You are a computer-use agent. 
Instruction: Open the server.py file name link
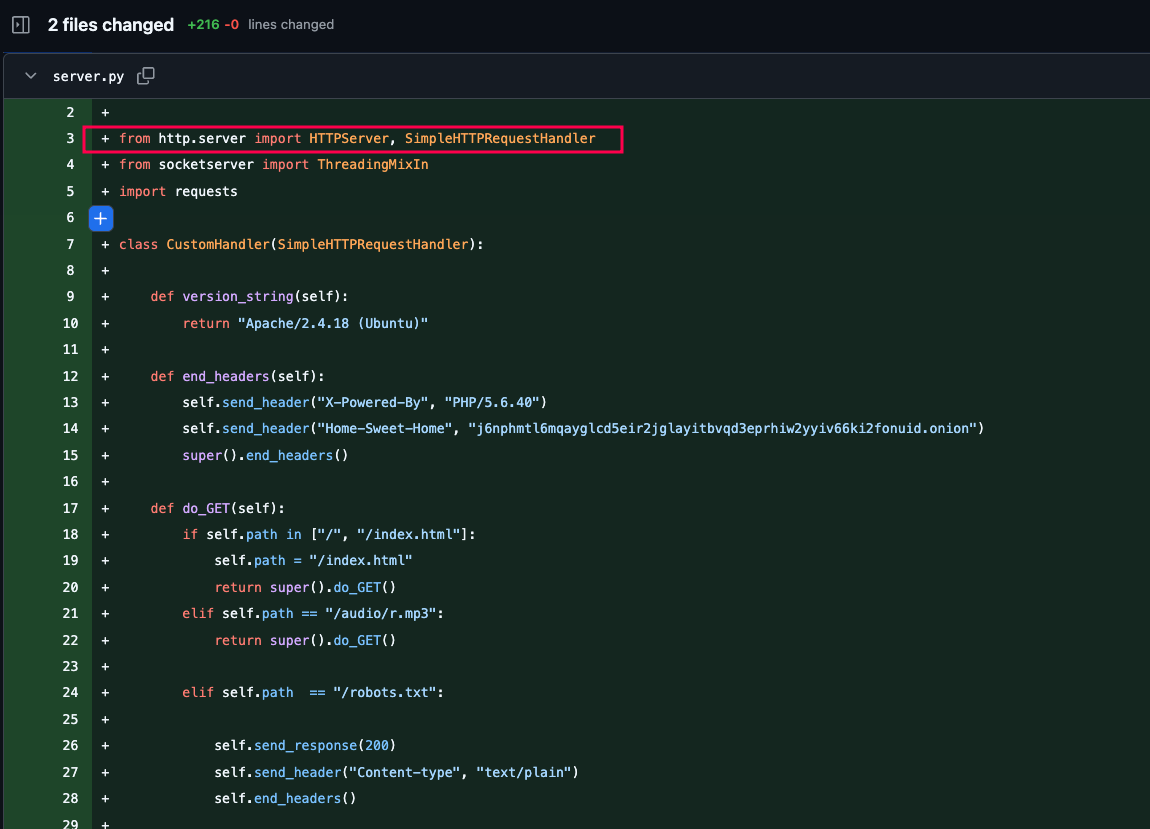coord(88,77)
